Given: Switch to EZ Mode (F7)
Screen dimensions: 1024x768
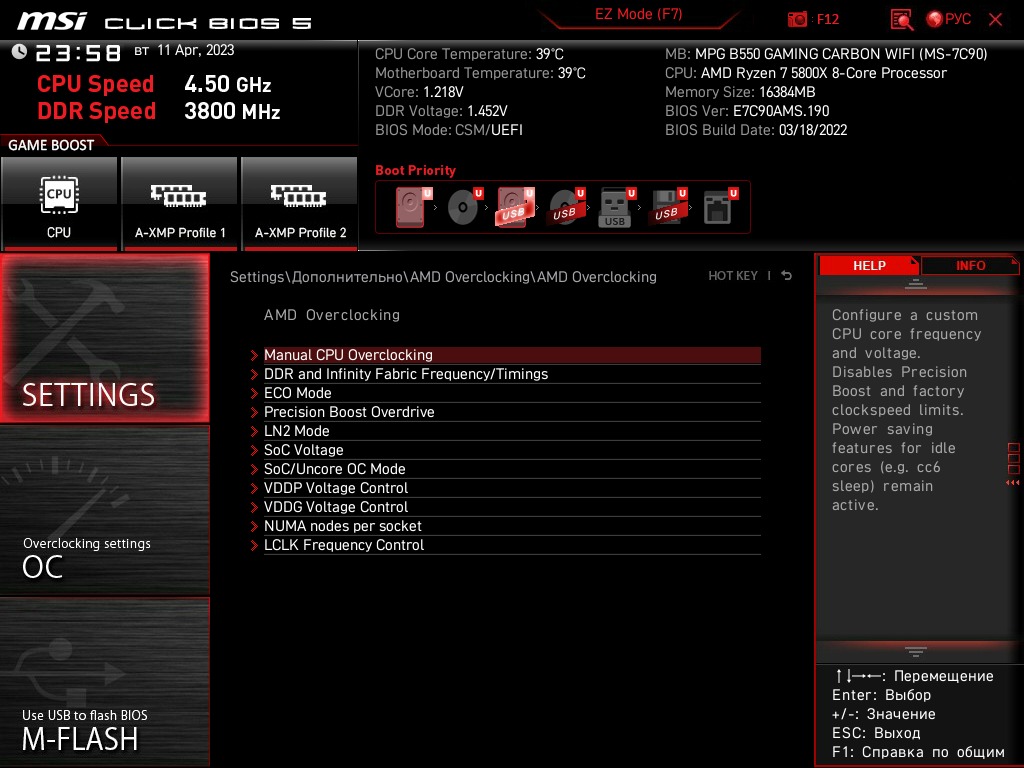Looking at the screenshot, I should pos(638,14).
